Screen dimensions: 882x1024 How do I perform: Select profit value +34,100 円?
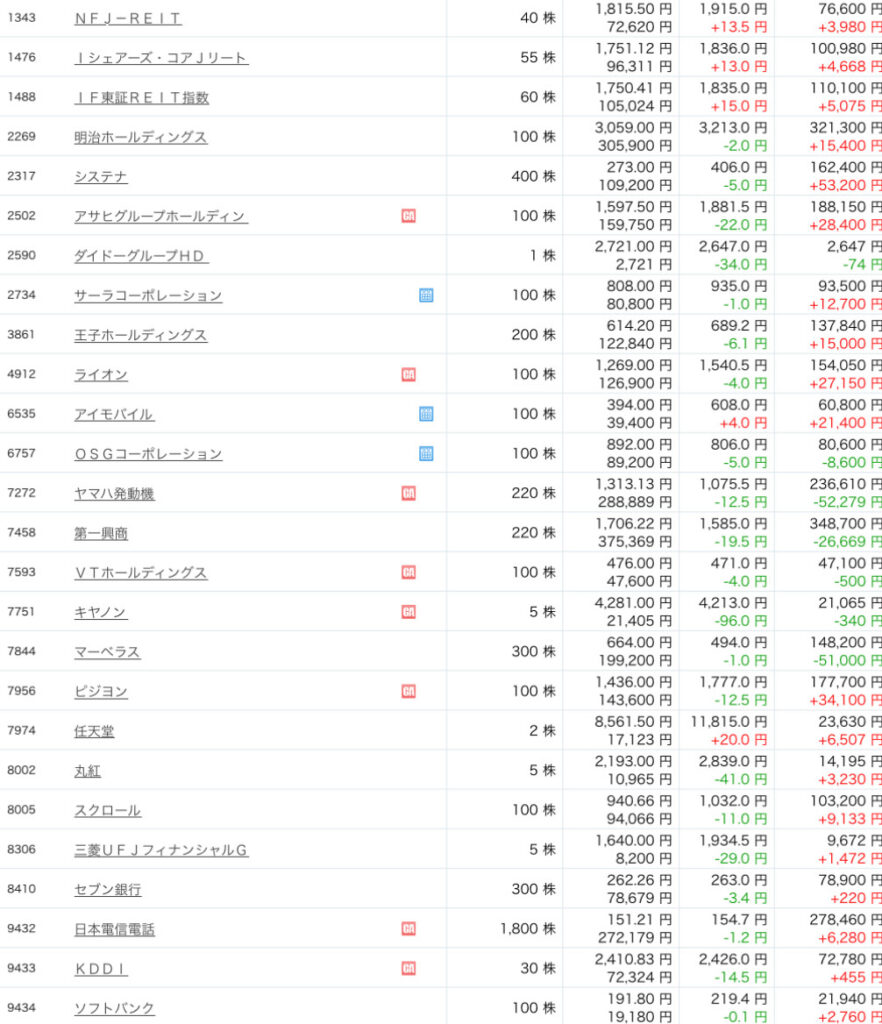coord(845,700)
